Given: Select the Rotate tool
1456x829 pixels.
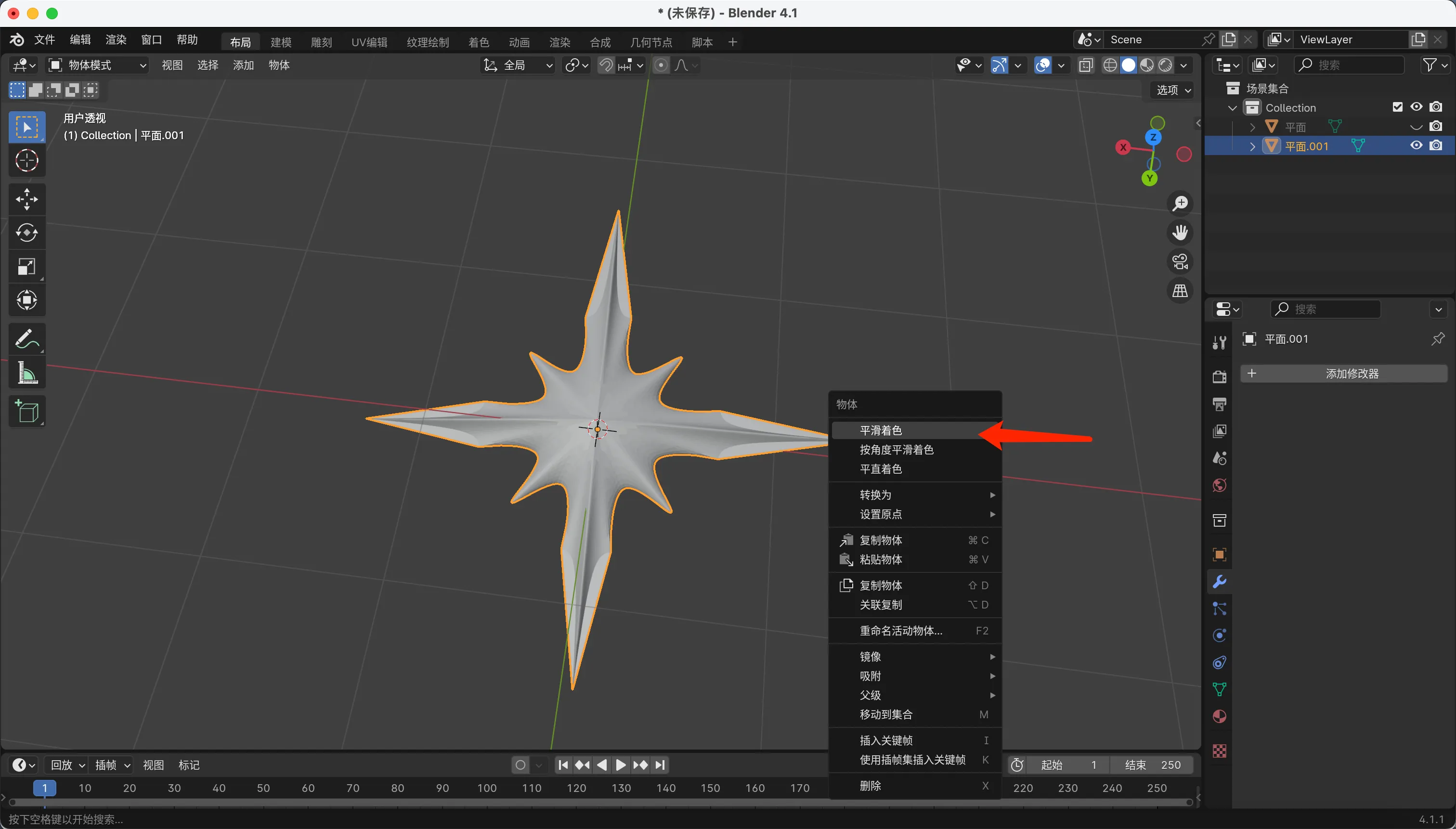Looking at the screenshot, I should tap(27, 233).
